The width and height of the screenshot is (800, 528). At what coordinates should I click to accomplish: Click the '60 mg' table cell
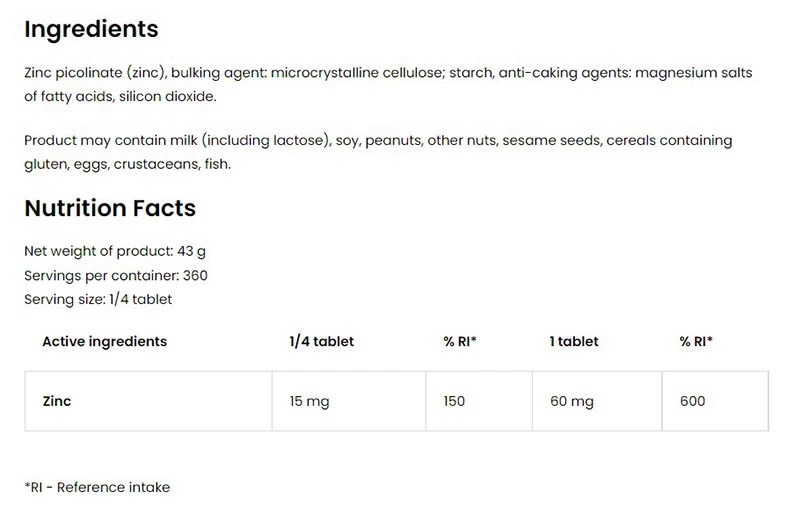(x=571, y=401)
